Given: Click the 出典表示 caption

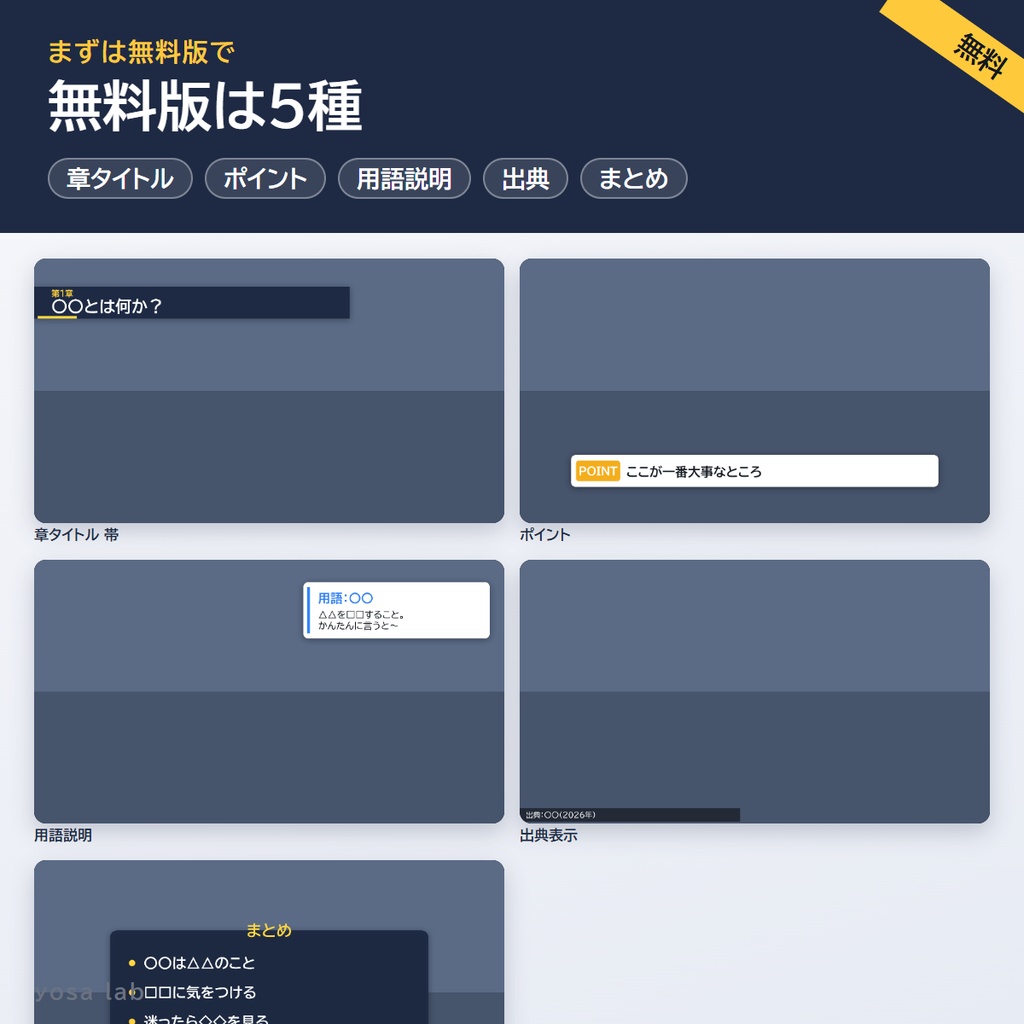Looking at the screenshot, I should [x=549, y=835].
